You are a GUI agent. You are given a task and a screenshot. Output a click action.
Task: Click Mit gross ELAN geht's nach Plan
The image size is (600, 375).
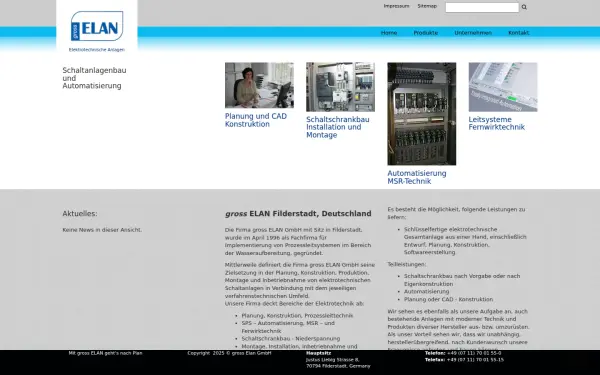(106, 353)
